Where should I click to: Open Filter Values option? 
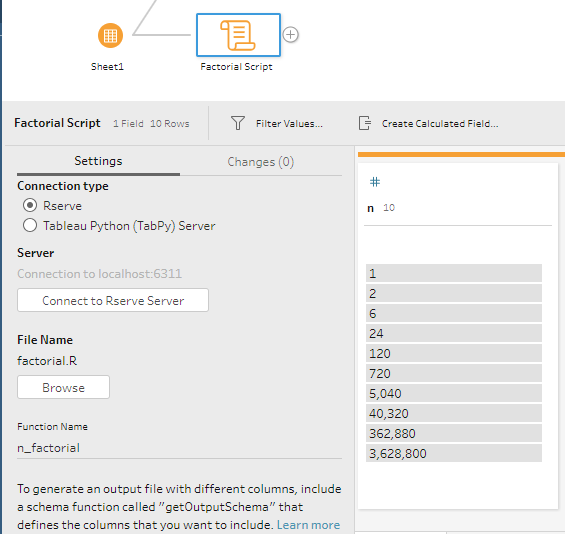point(289,124)
